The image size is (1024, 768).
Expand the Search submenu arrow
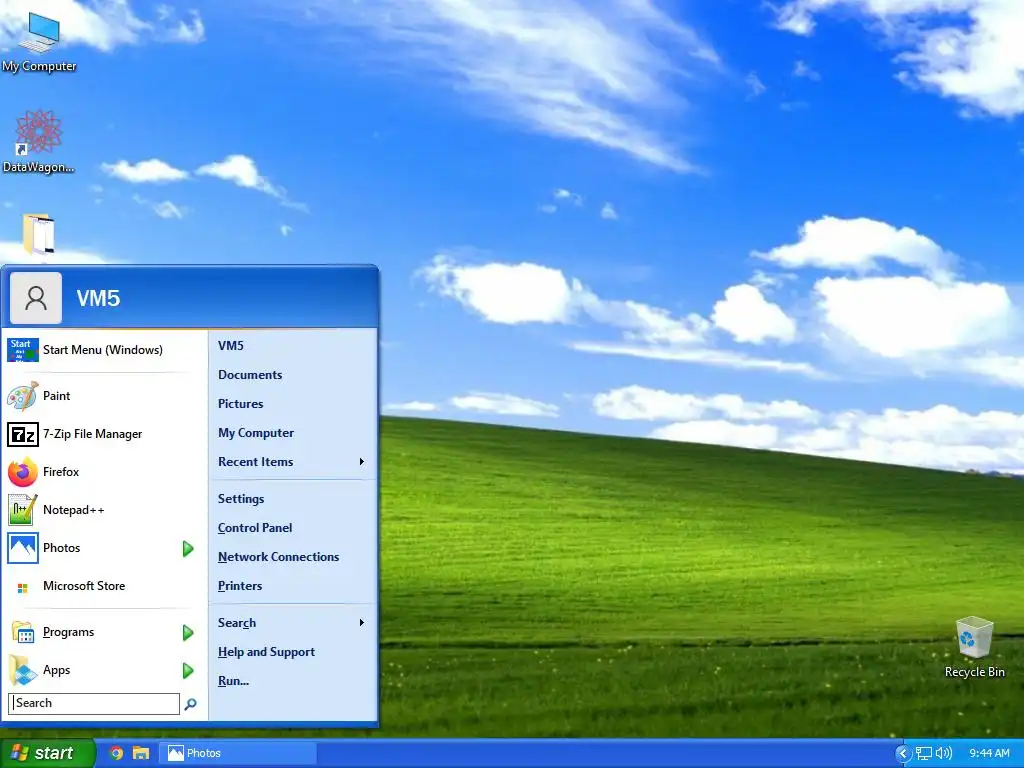click(361, 623)
